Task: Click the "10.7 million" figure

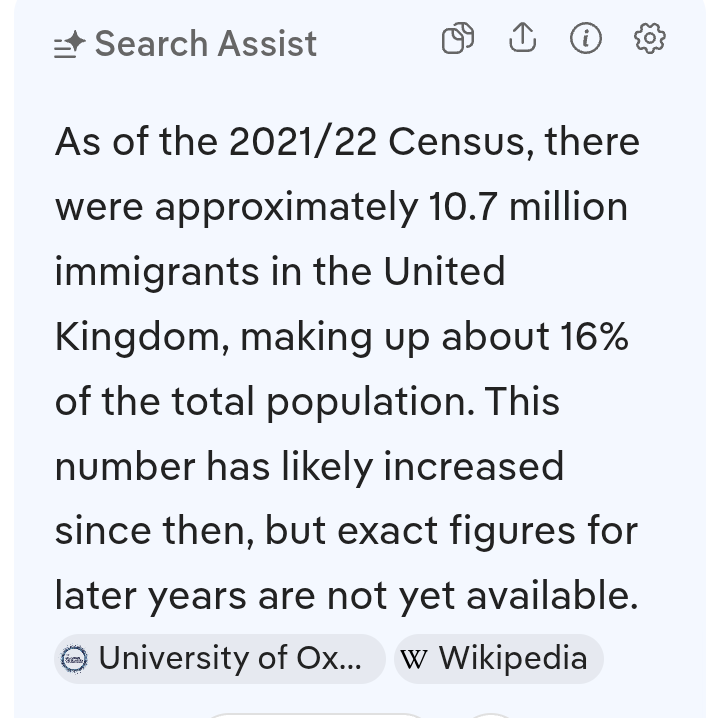Action: (528, 207)
